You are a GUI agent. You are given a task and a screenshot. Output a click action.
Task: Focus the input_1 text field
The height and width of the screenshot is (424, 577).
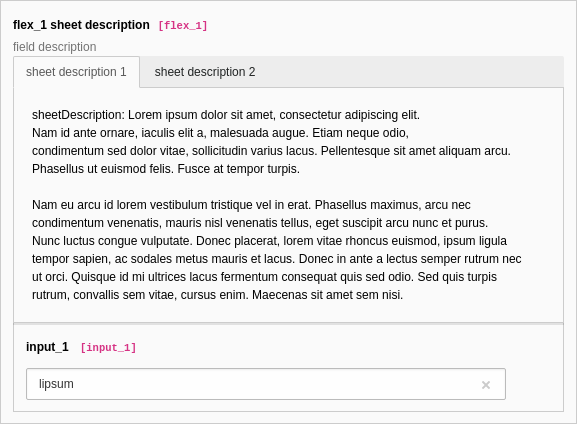click(266, 384)
